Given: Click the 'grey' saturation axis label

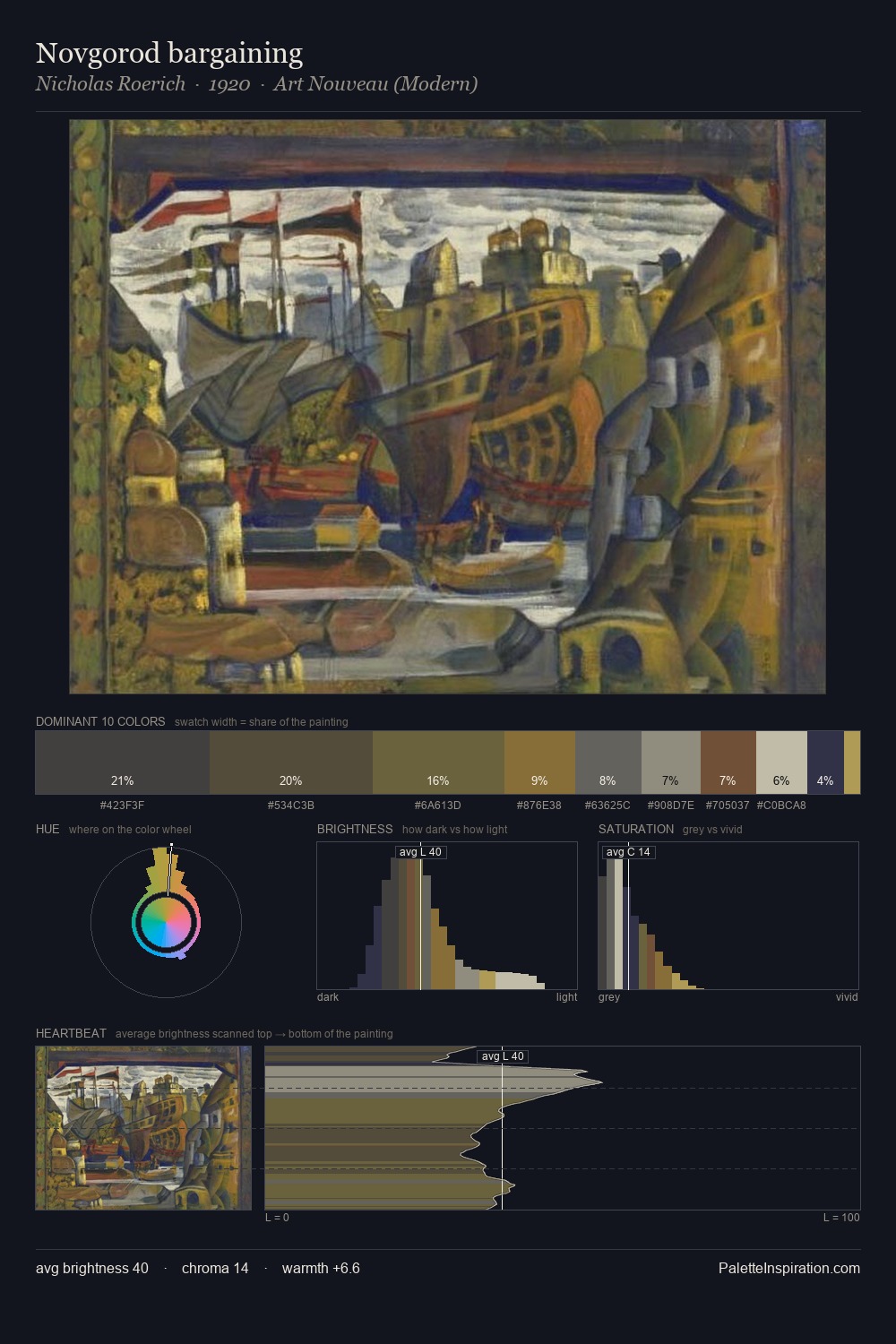Looking at the screenshot, I should [609, 997].
